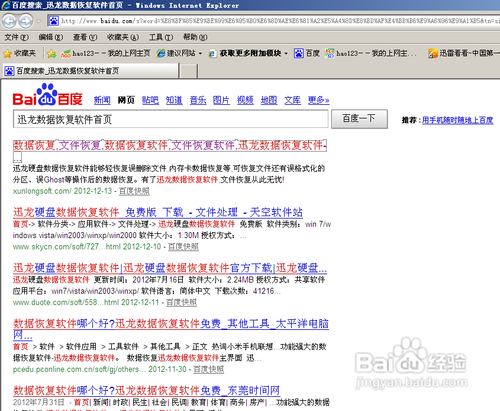Click the Baidu paw icon in address bar
Image resolution: width=500 pixels, height=411 pixels.
coord(53,21)
